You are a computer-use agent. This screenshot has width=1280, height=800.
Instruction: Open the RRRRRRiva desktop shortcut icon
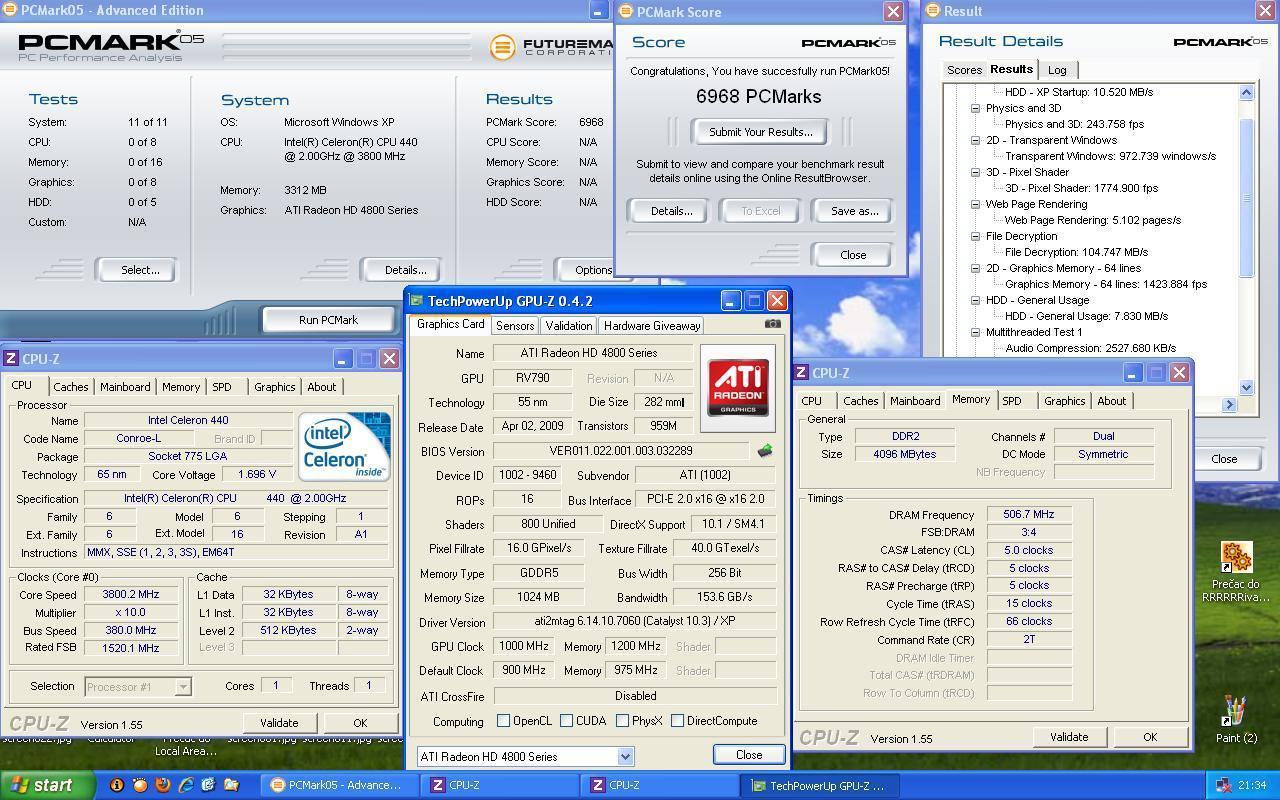(1236, 556)
